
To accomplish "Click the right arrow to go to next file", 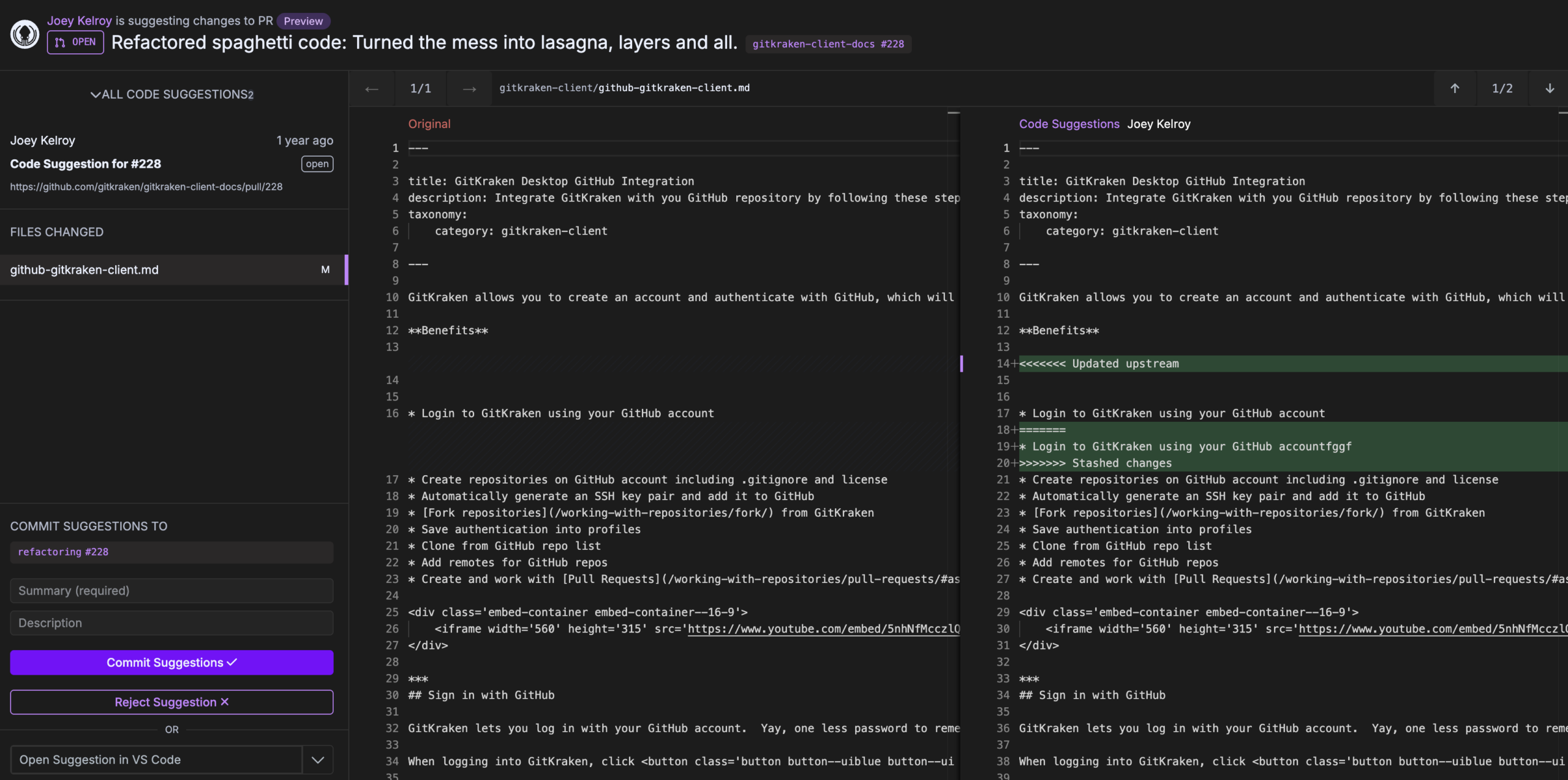I will (x=469, y=89).
